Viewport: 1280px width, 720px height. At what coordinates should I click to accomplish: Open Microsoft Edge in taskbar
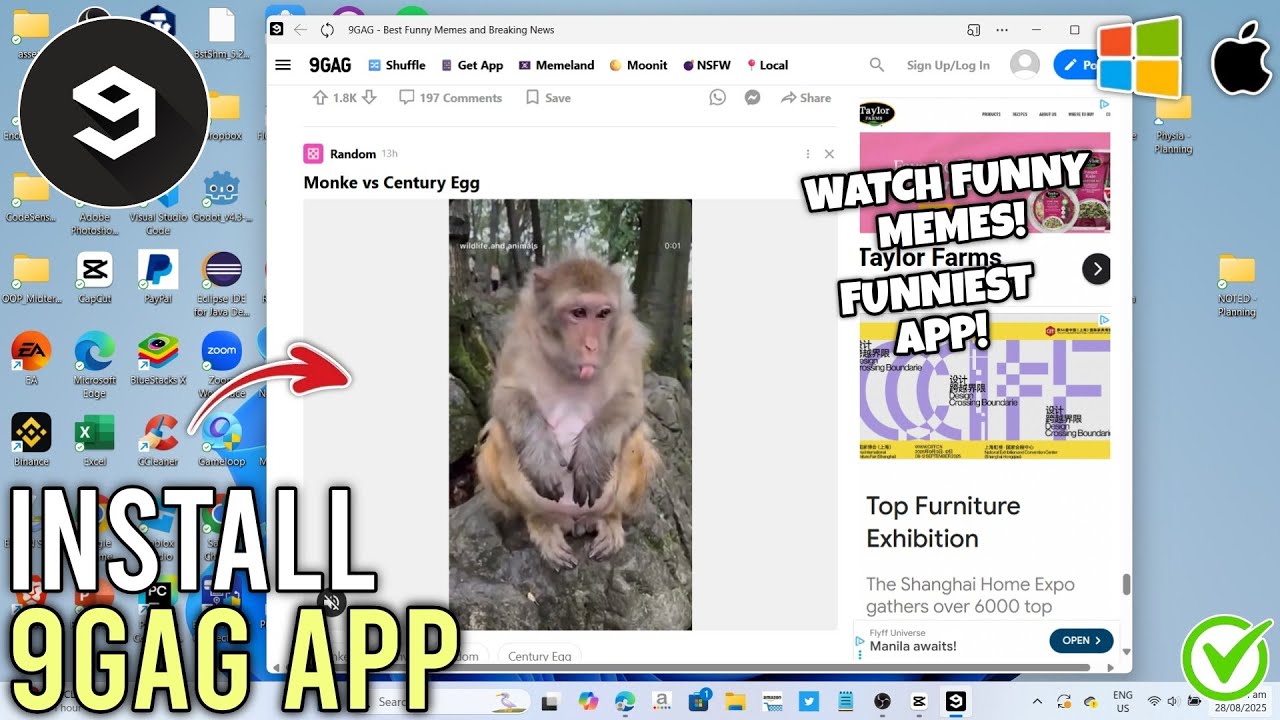625,702
